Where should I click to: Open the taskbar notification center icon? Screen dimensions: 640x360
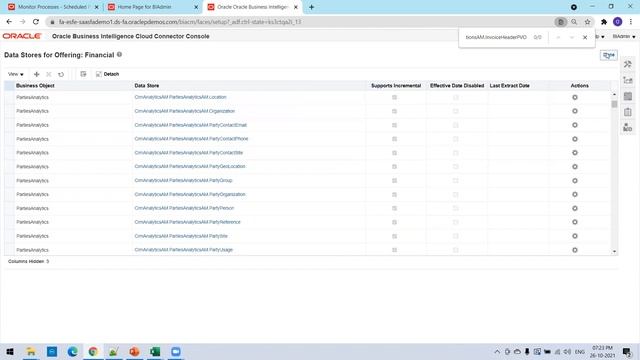[x=627, y=351]
